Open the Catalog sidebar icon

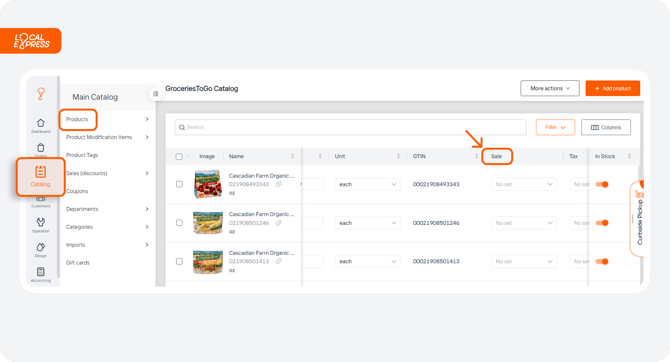[x=40, y=177]
